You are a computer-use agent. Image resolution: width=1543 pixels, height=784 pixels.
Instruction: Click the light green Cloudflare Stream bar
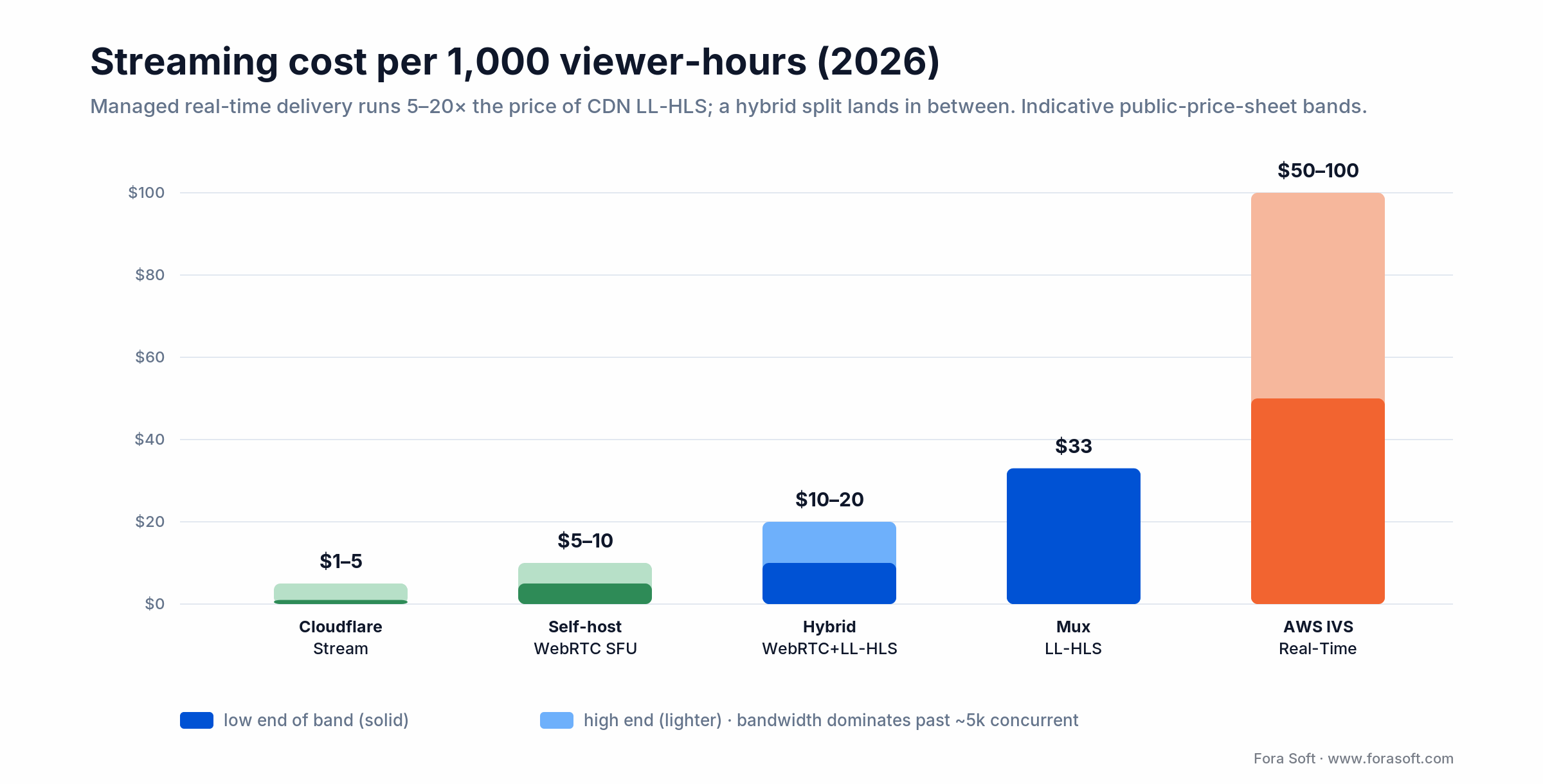(341, 591)
